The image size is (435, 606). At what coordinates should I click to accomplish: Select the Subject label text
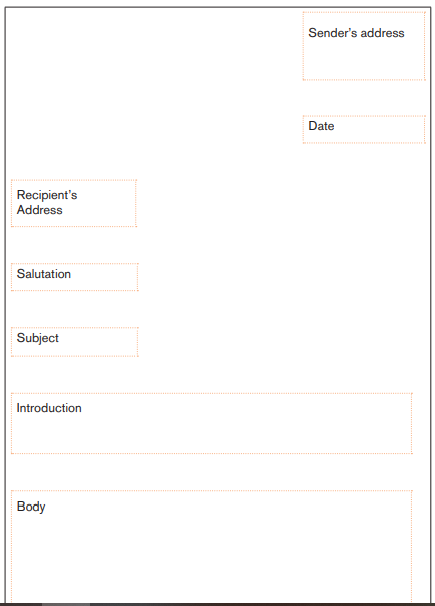pos(37,338)
